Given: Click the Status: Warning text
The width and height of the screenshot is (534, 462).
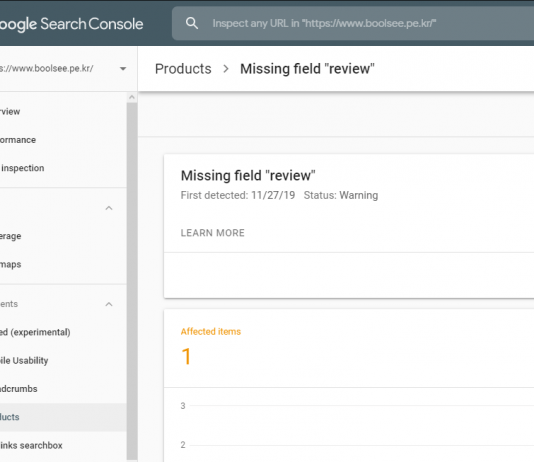Looking at the screenshot, I should click(341, 195).
